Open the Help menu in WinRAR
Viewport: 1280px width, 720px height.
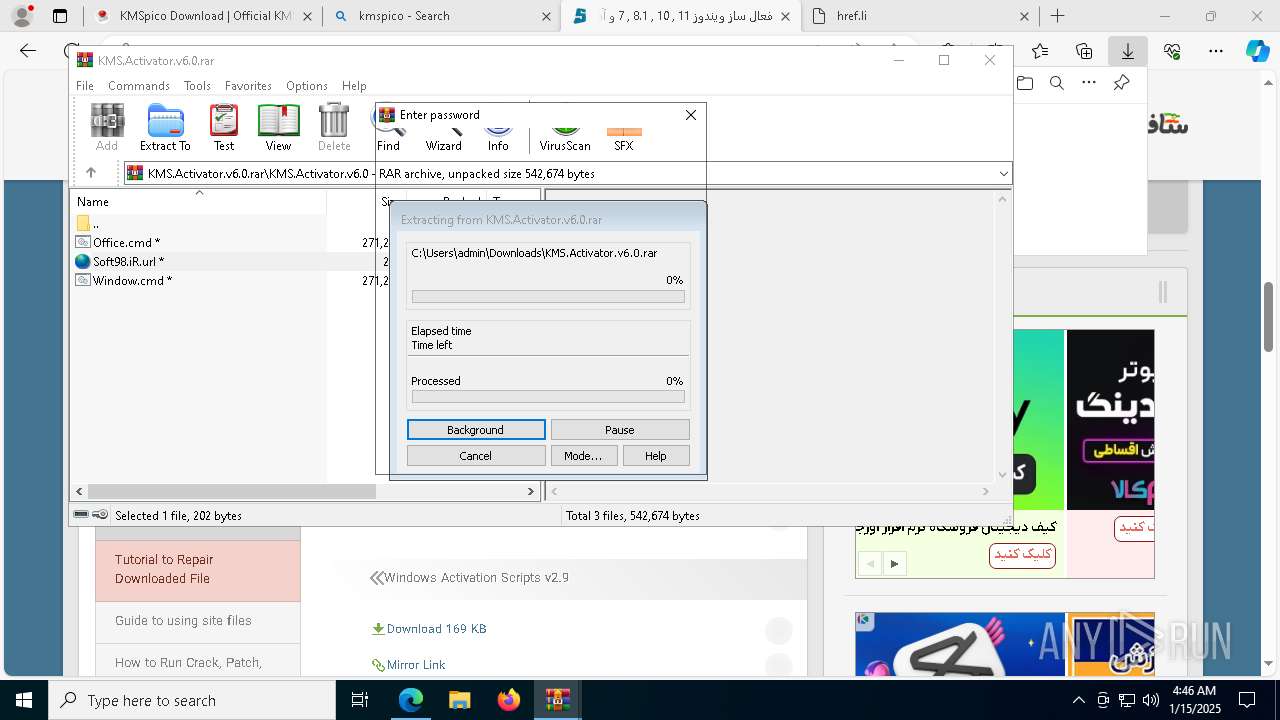(354, 86)
